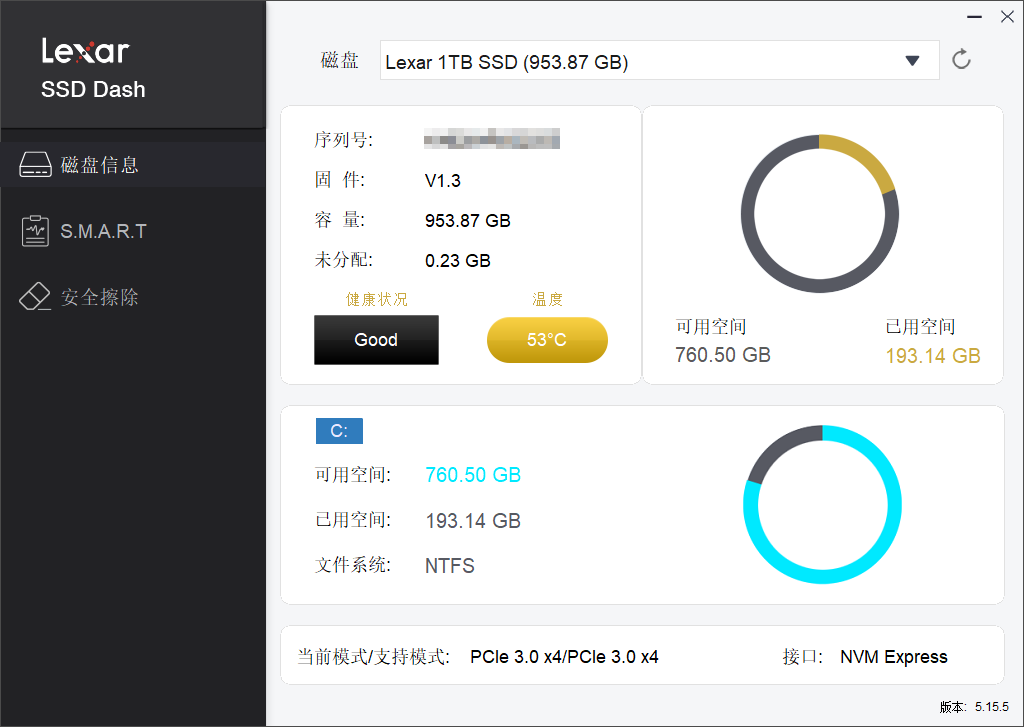Click the Good health status button
Viewport: 1024px width, 727px height.
pyautogui.click(x=376, y=340)
